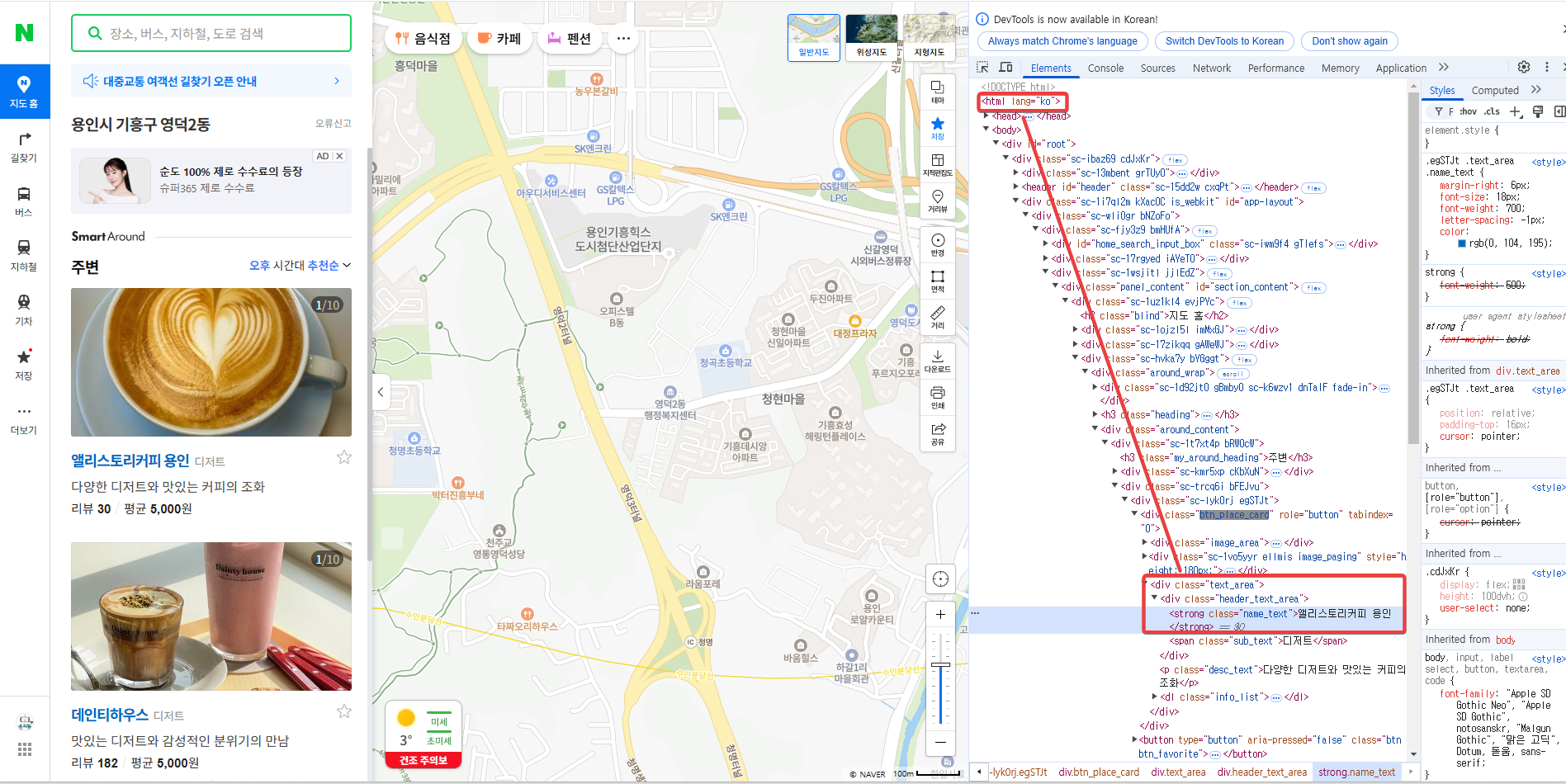Switch to the Computed styles tab
This screenshot has height=784, width=1566.
[1495, 90]
